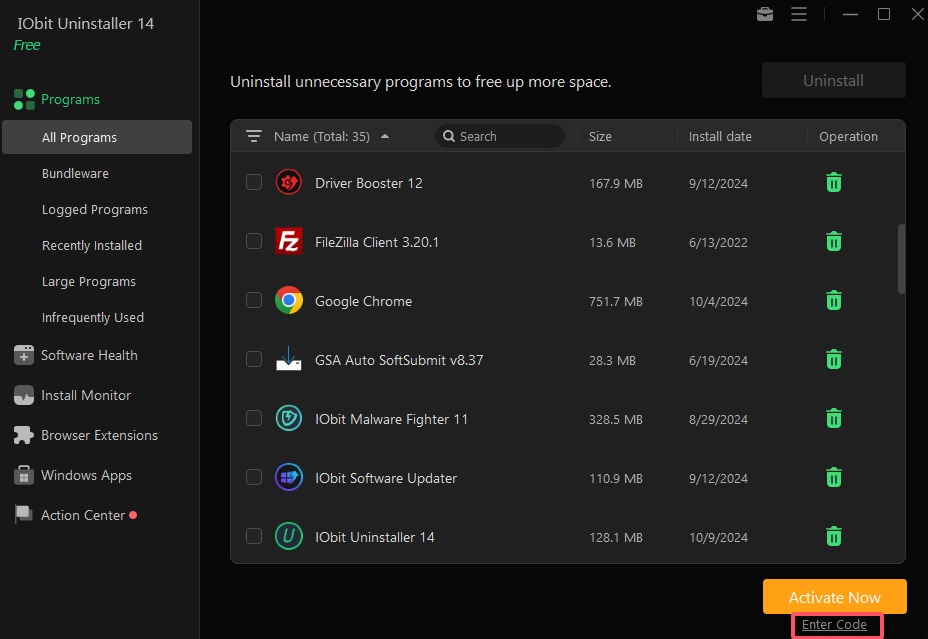Select the Google Chrome checkbox
The image size is (928, 639).
click(254, 301)
